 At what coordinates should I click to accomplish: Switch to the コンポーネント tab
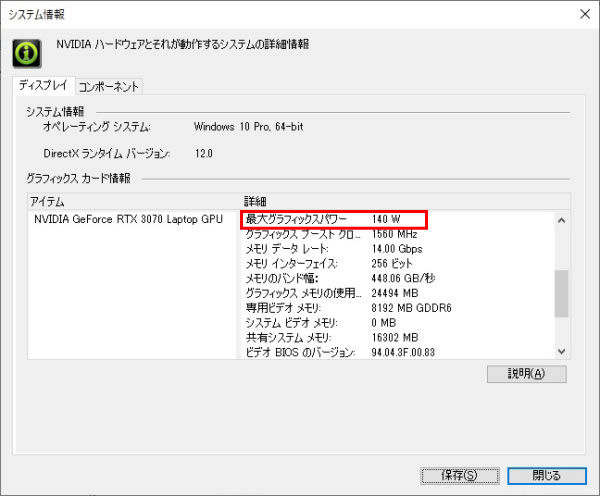coord(109,86)
